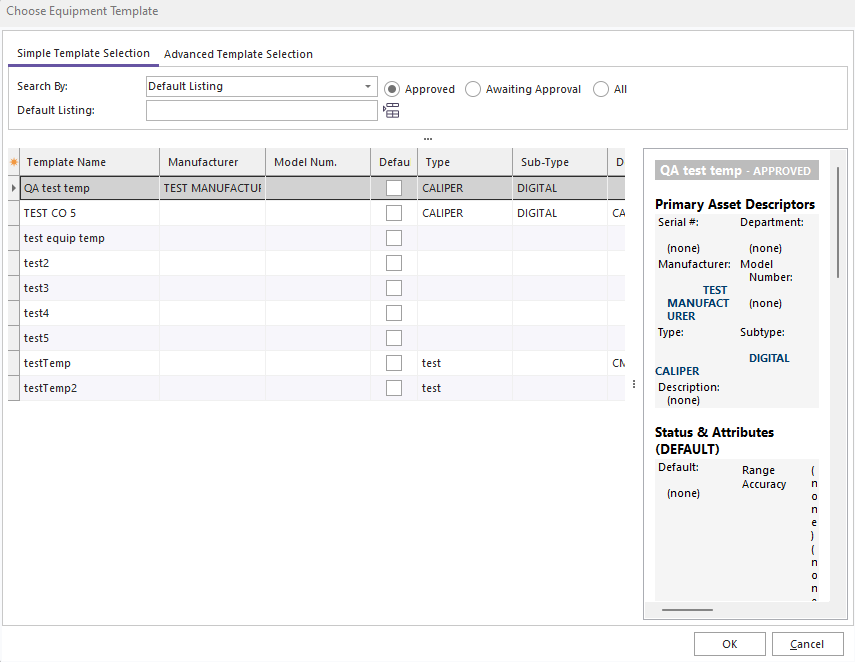
Task: Select the Awaiting Approval radio button
Action: pyautogui.click(x=473, y=89)
